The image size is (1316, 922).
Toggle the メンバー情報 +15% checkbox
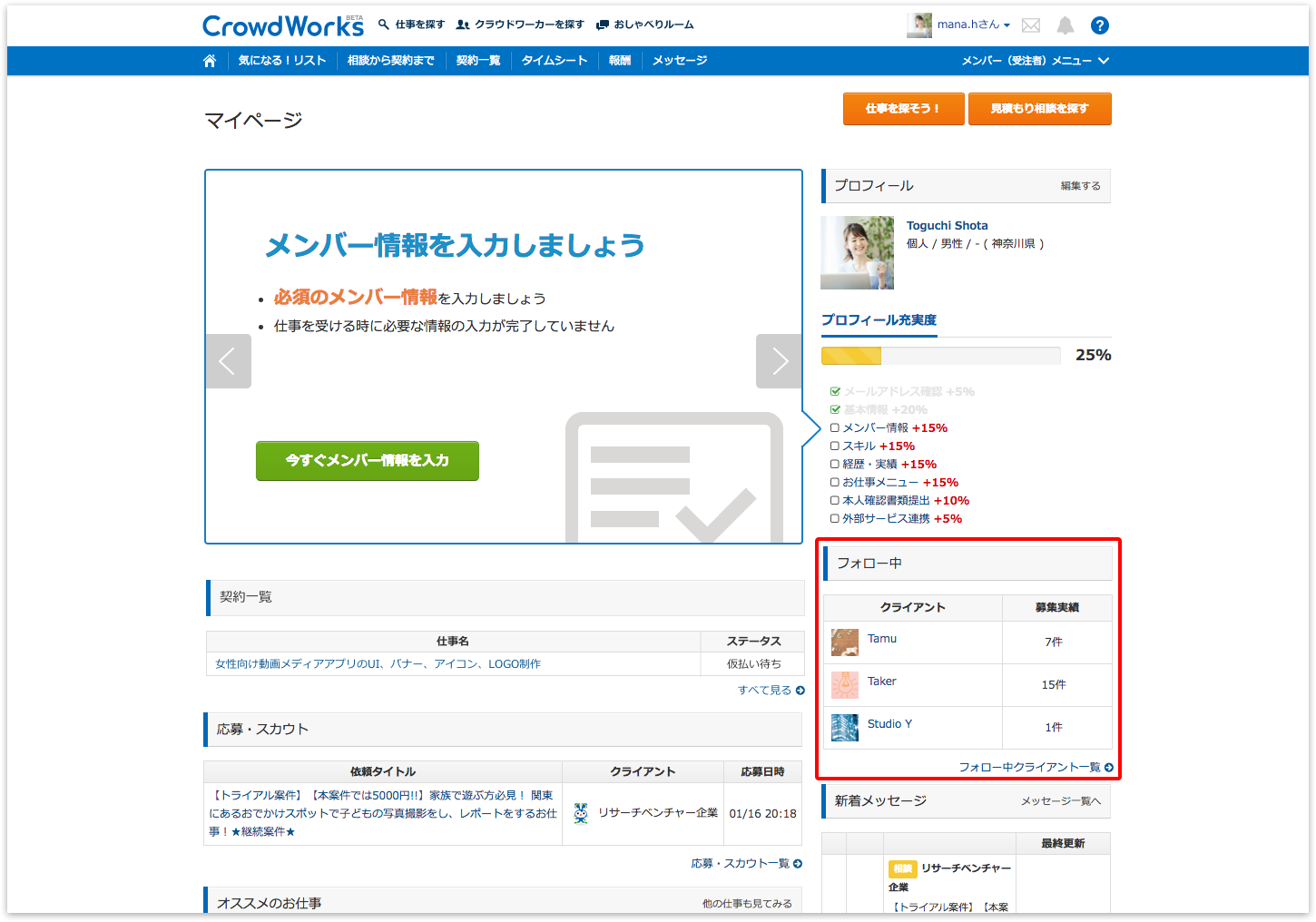[x=835, y=428]
